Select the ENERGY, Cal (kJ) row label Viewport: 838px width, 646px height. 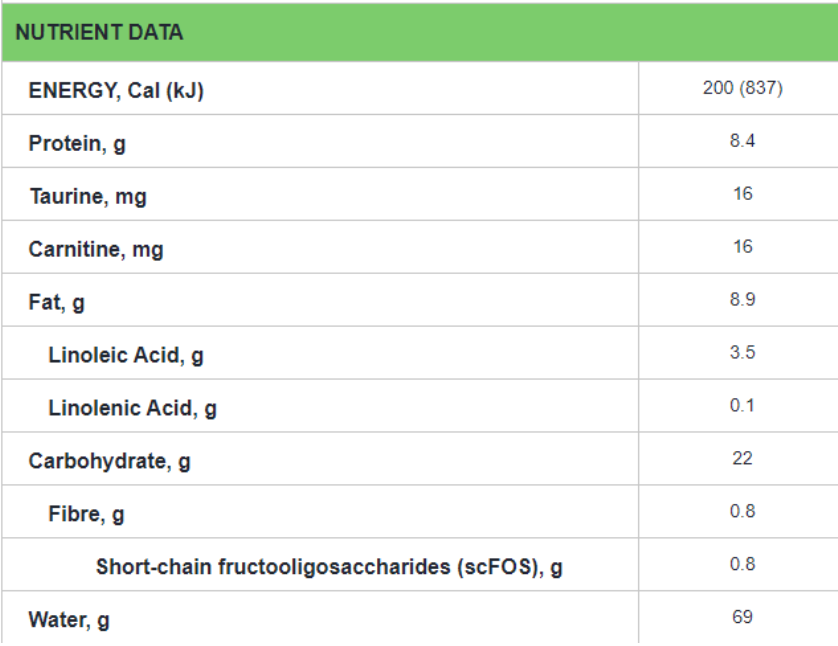(116, 90)
